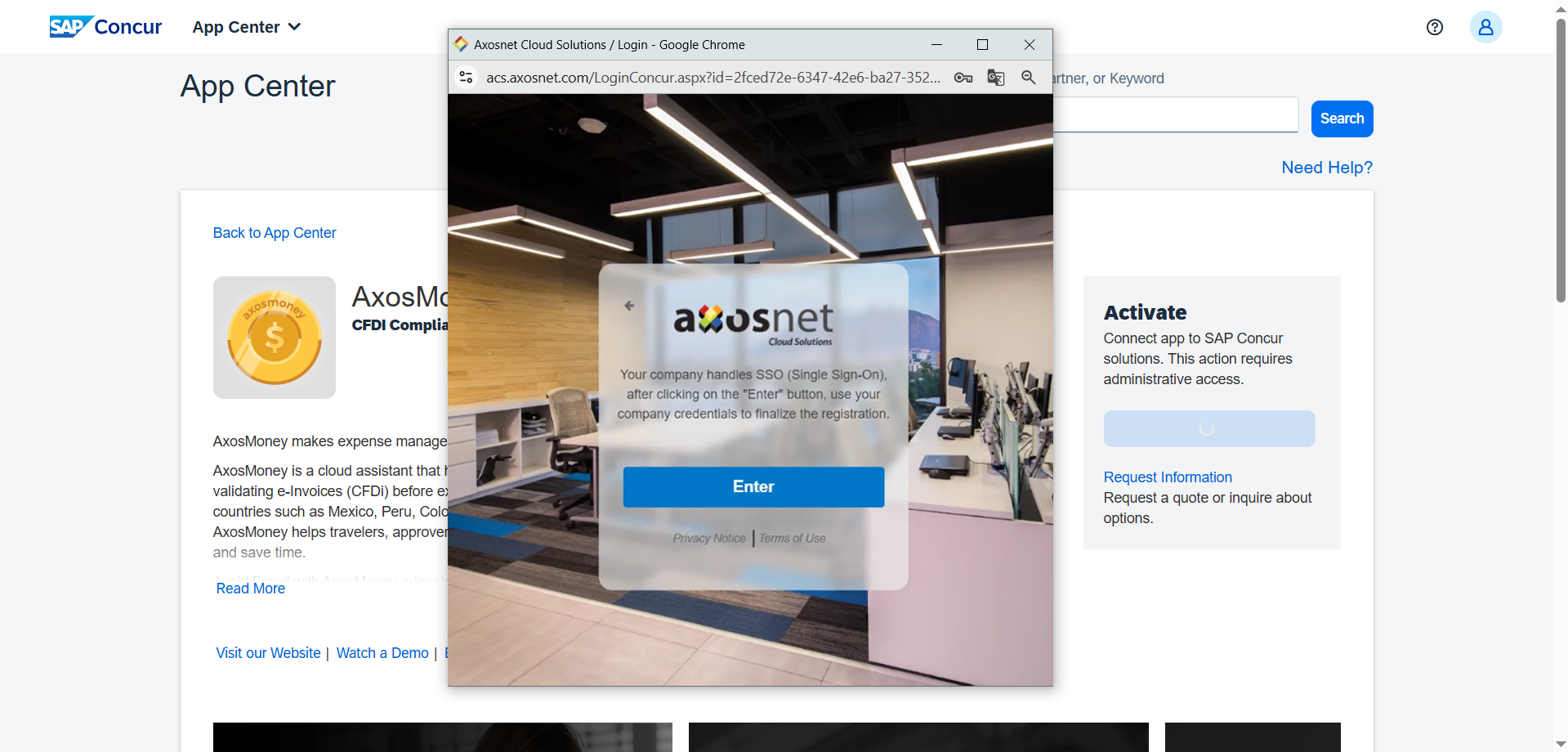Click the site information icon in address bar
The height and width of the screenshot is (752, 1568).
pos(466,78)
